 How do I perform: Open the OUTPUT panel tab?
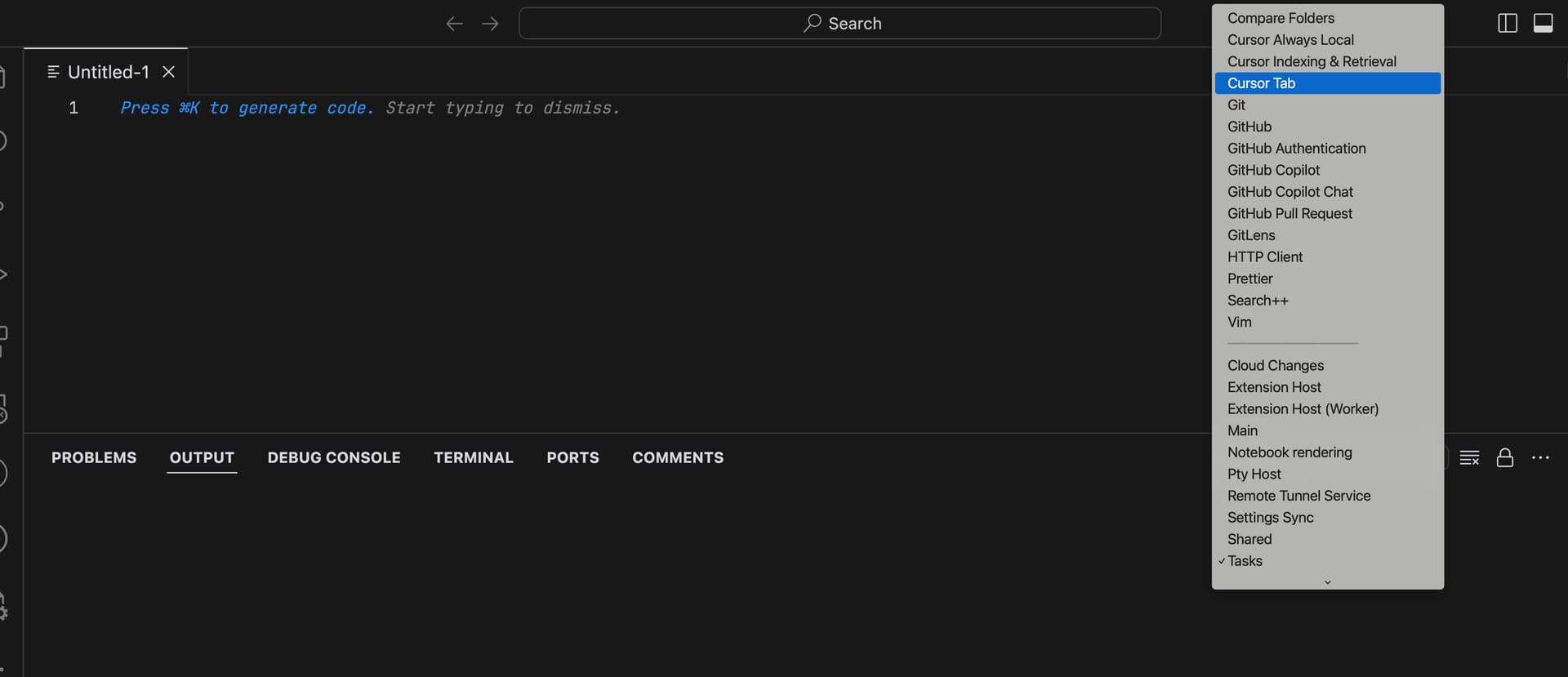pyautogui.click(x=202, y=458)
